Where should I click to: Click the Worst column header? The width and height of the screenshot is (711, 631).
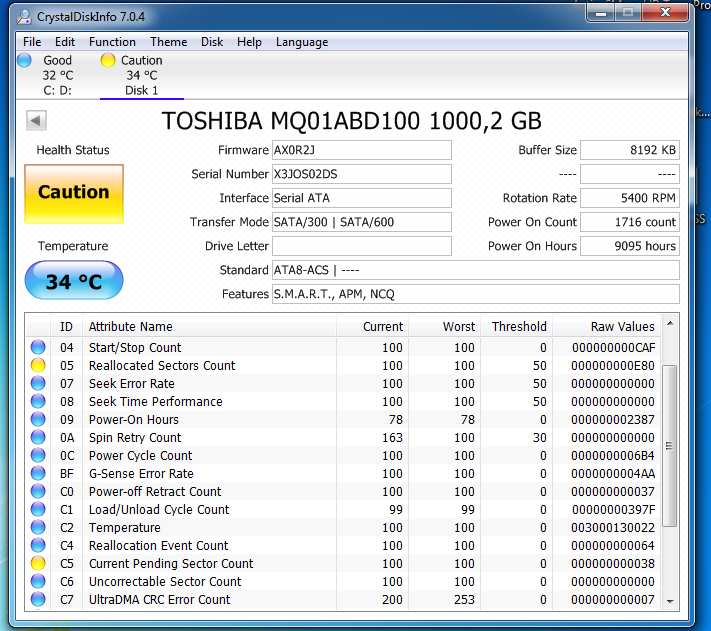pos(444,326)
